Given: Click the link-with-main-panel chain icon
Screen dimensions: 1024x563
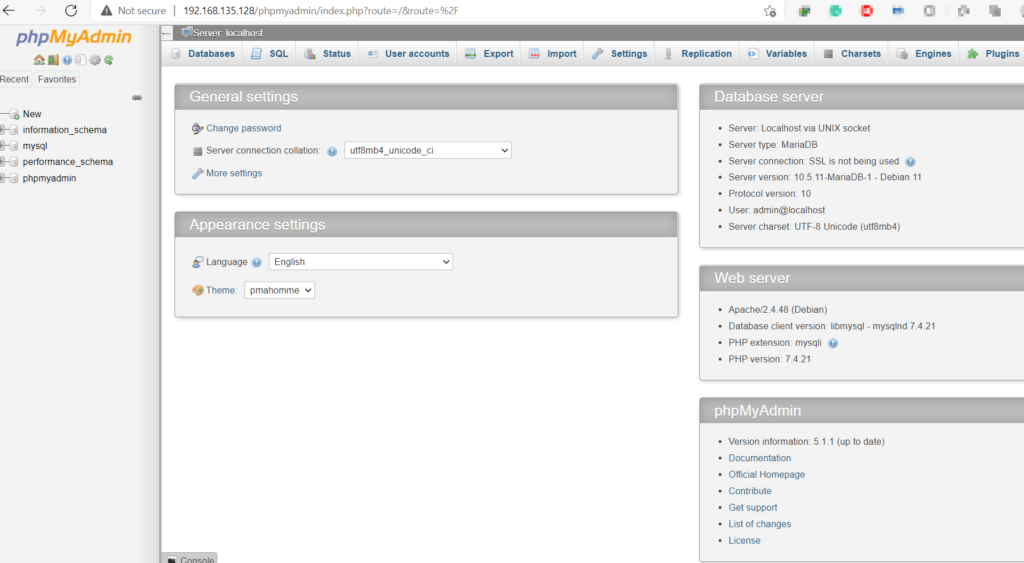Looking at the screenshot, I should (136, 97).
